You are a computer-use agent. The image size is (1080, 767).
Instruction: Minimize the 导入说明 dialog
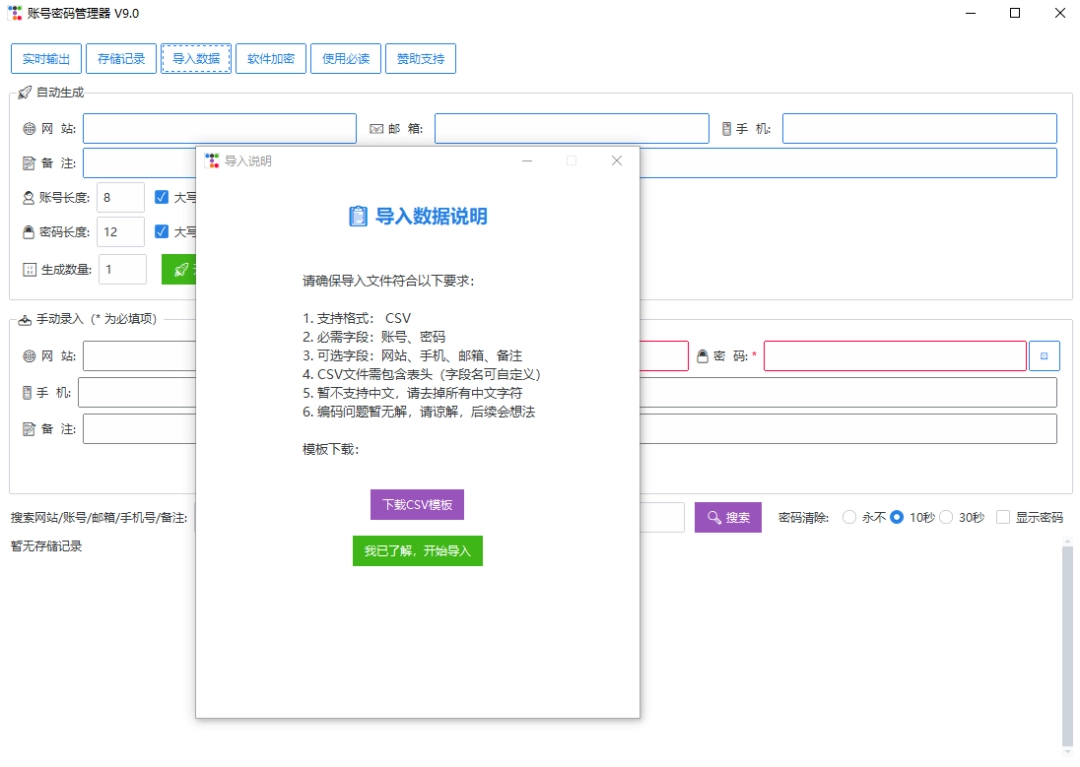pyautogui.click(x=527, y=160)
